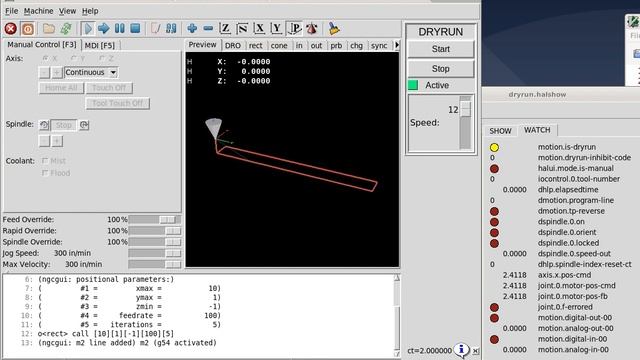
Task: Open the prb tab
Action: coord(336,46)
